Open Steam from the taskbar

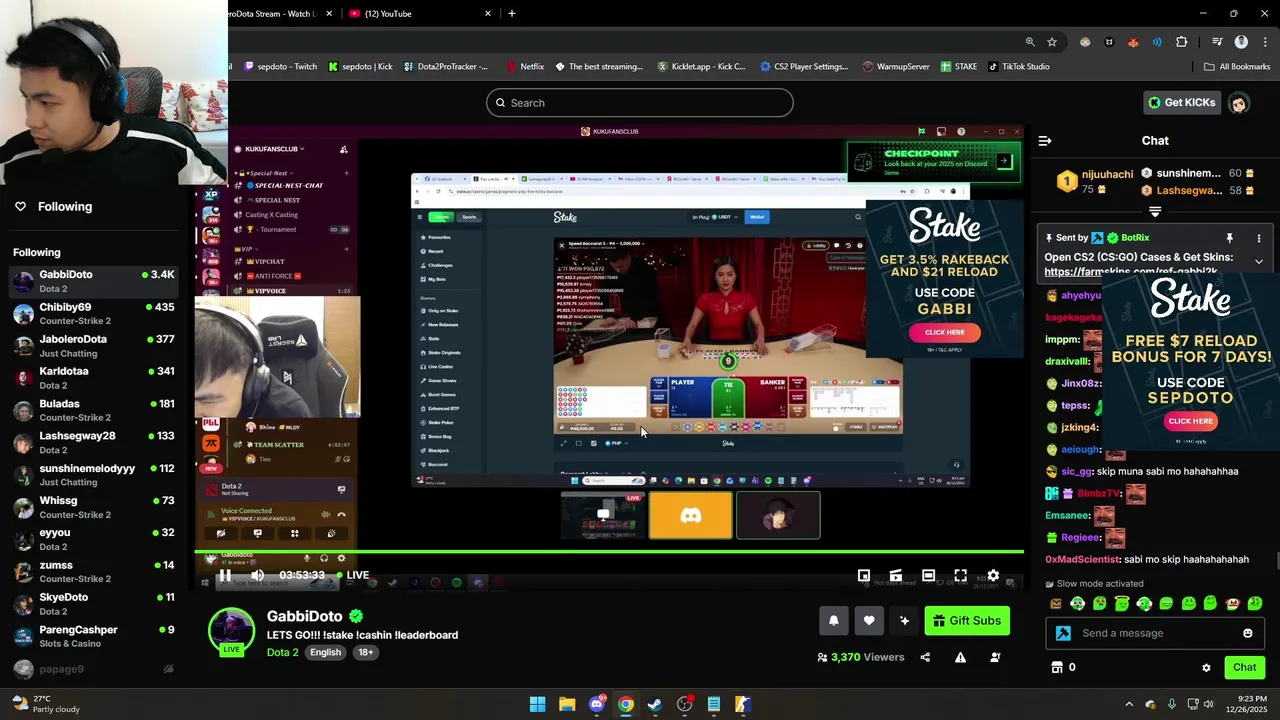655,704
